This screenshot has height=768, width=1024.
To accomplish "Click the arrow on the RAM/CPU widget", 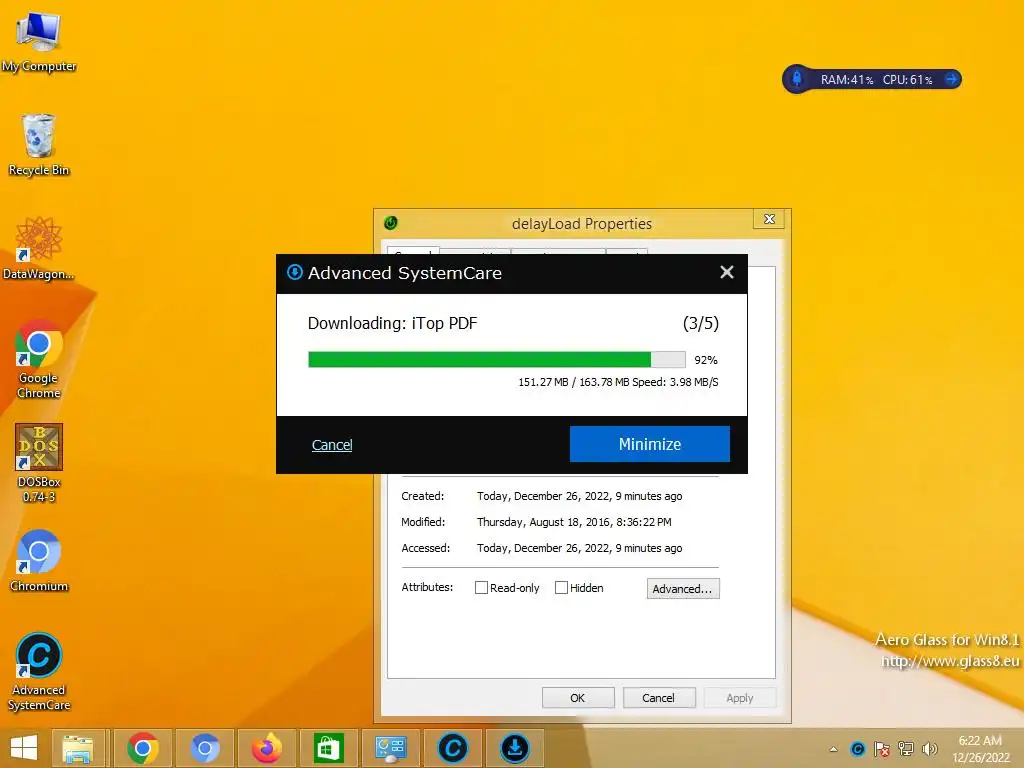I will click(952, 79).
